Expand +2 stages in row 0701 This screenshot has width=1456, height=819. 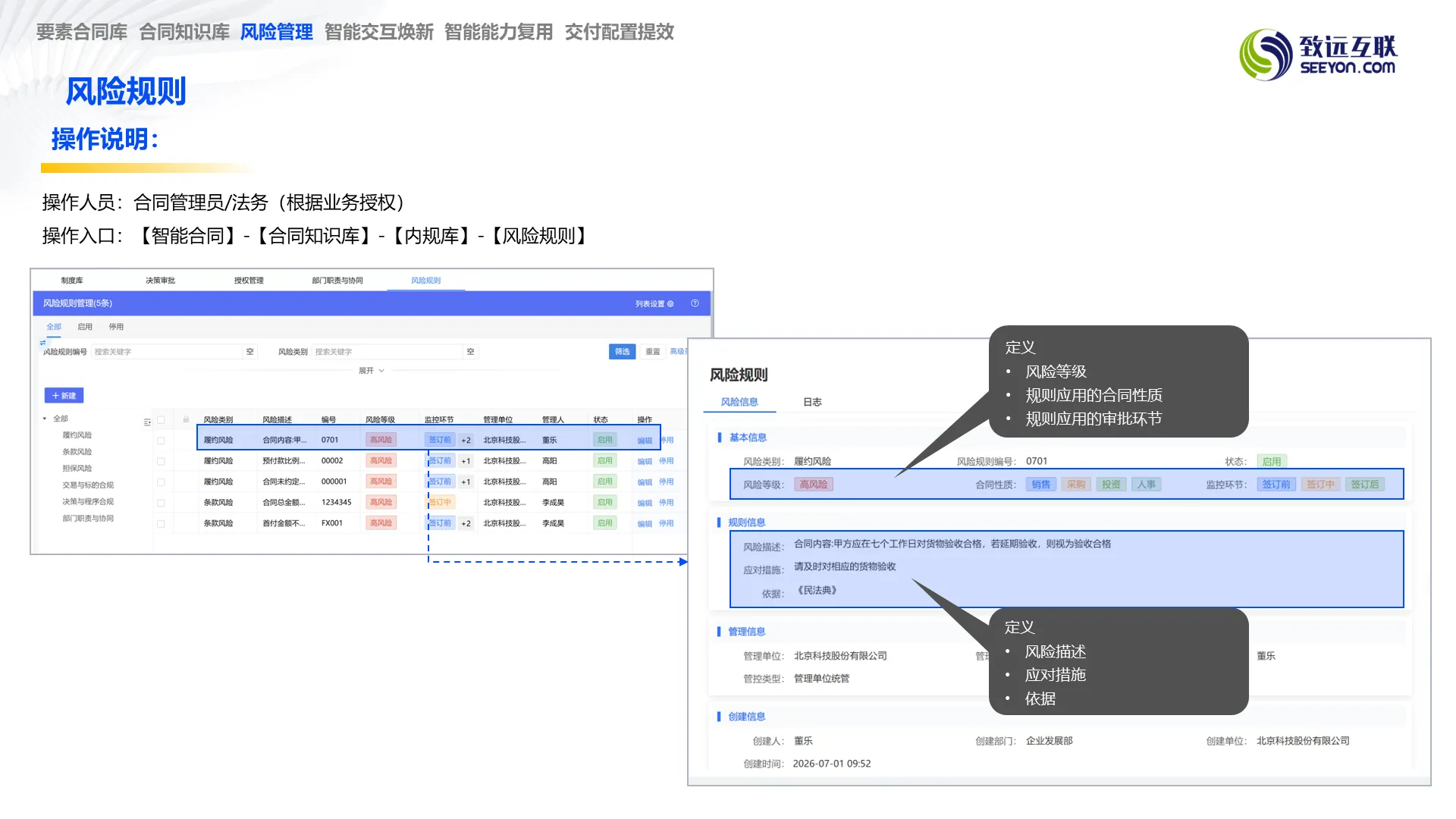pyautogui.click(x=466, y=441)
